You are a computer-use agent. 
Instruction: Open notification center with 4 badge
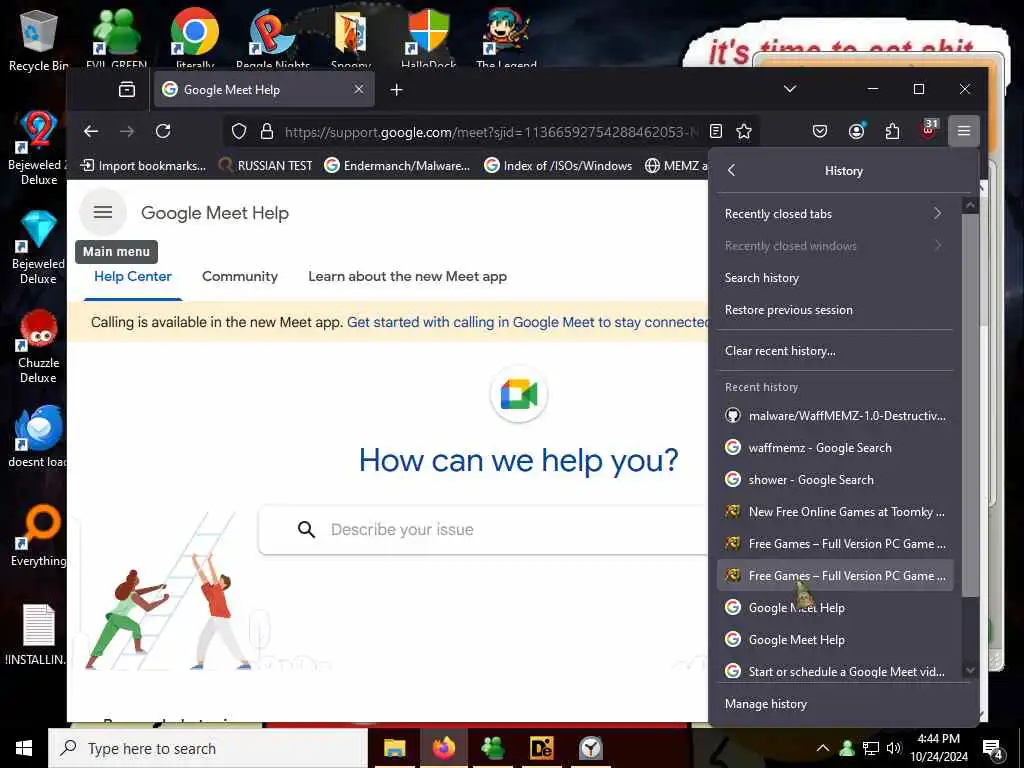[x=993, y=748]
